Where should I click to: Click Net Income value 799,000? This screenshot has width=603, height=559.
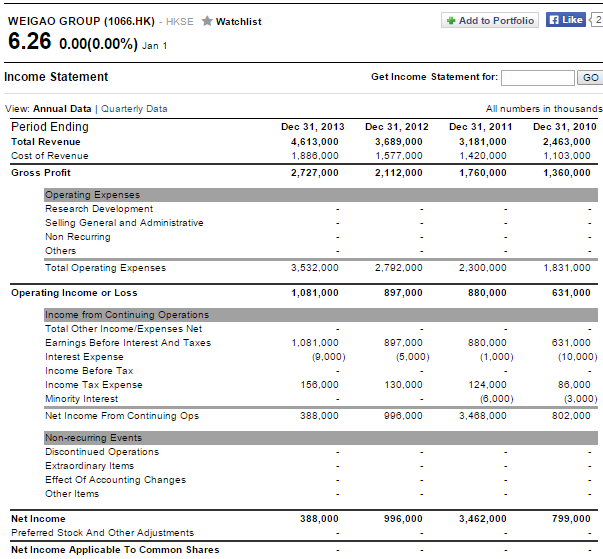coord(571,519)
